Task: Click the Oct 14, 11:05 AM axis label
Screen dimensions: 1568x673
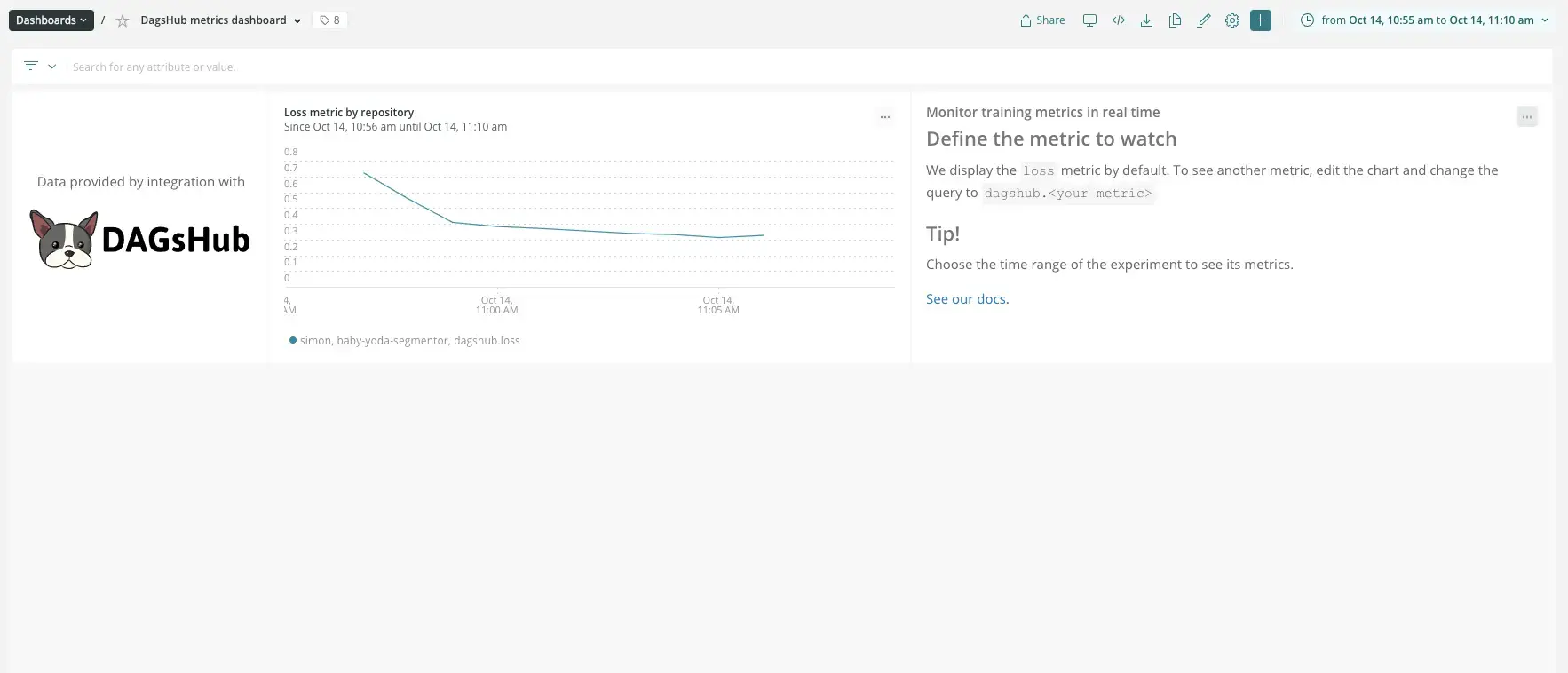Action: (x=718, y=305)
